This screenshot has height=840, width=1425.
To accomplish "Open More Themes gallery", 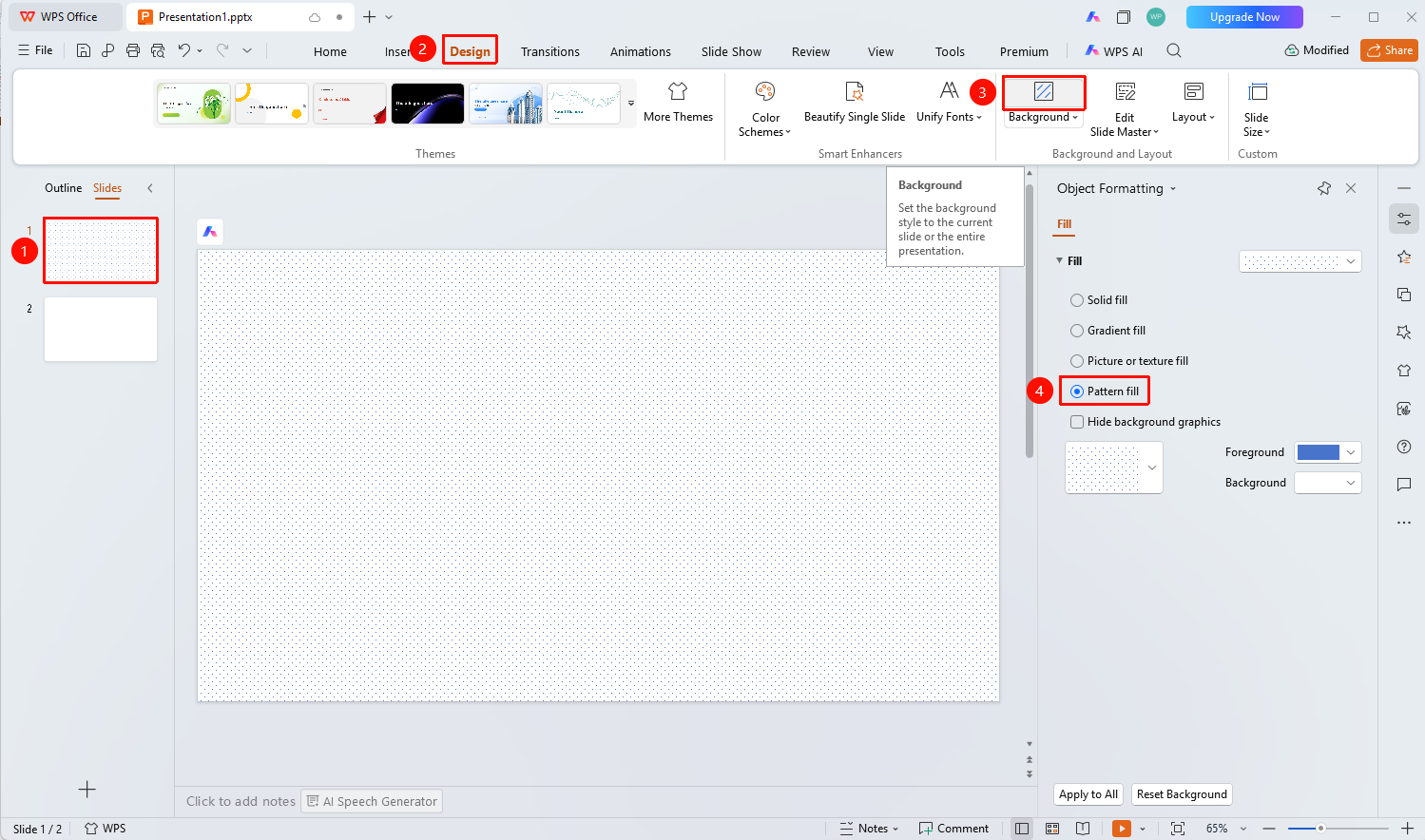I will pos(678,103).
